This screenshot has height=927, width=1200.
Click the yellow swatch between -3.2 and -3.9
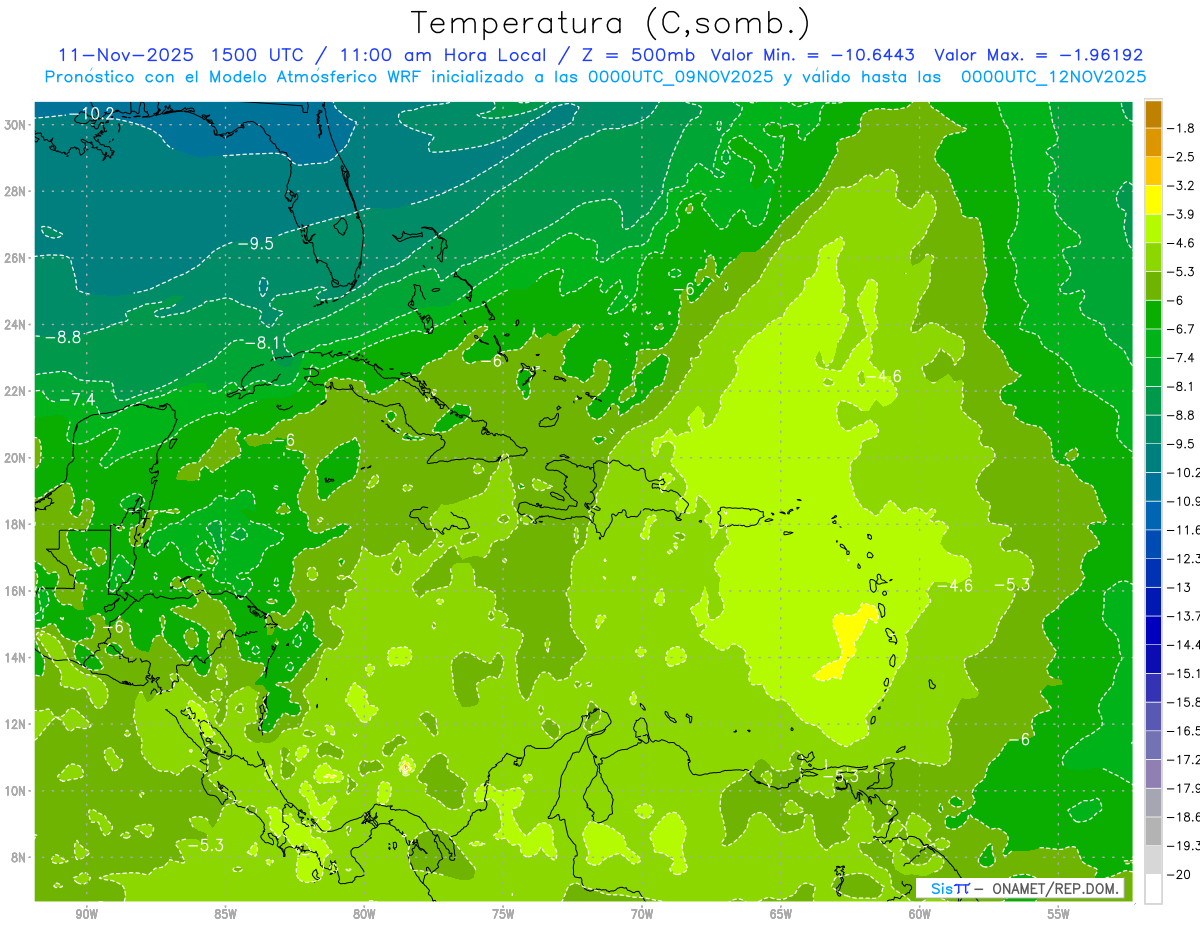click(1153, 200)
